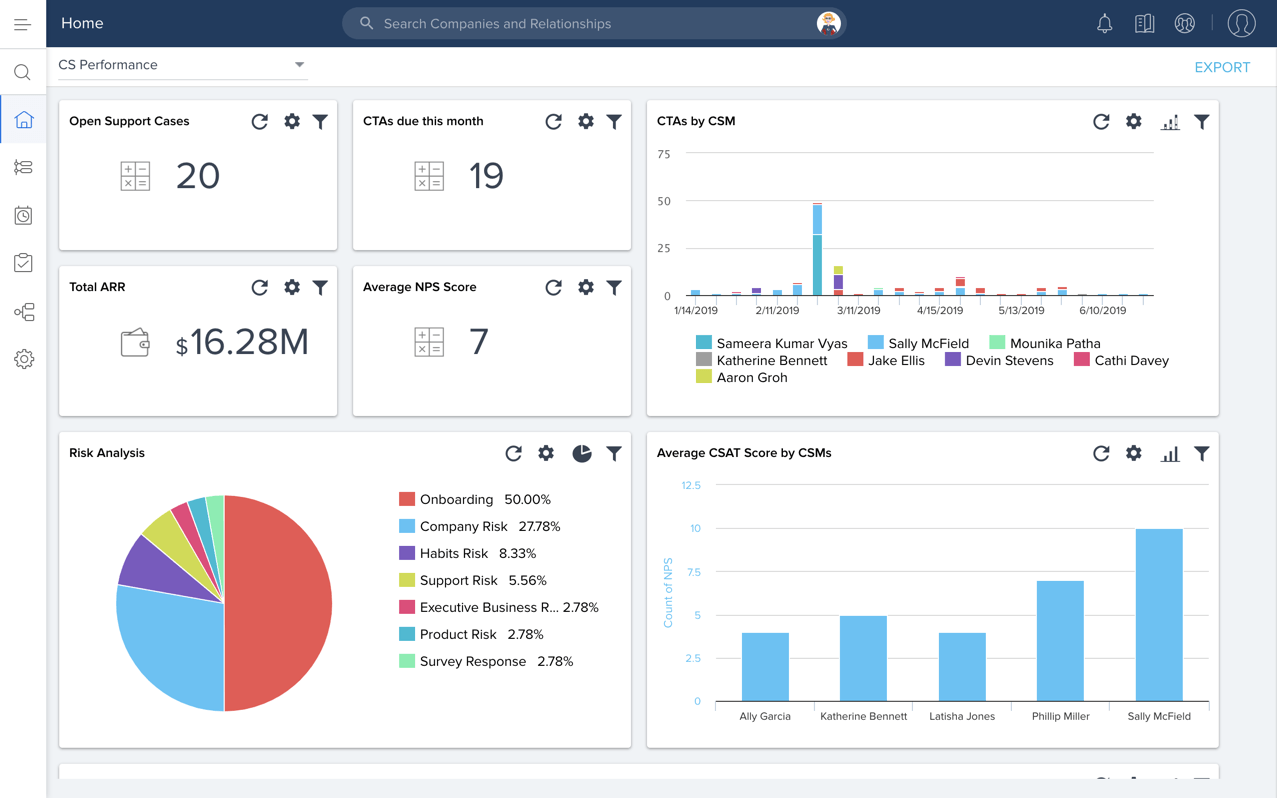Click the pie chart icon on Risk Analysis
1277x798 pixels.
tap(581, 453)
